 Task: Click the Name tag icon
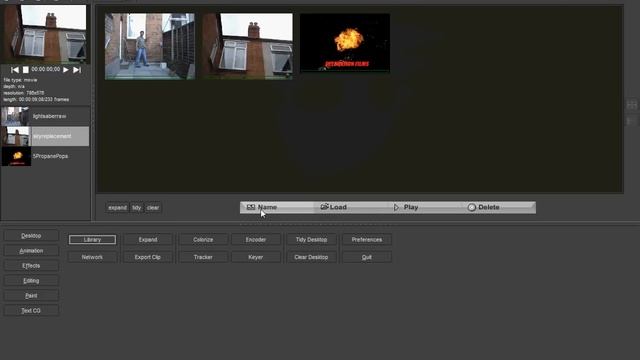(x=251, y=207)
